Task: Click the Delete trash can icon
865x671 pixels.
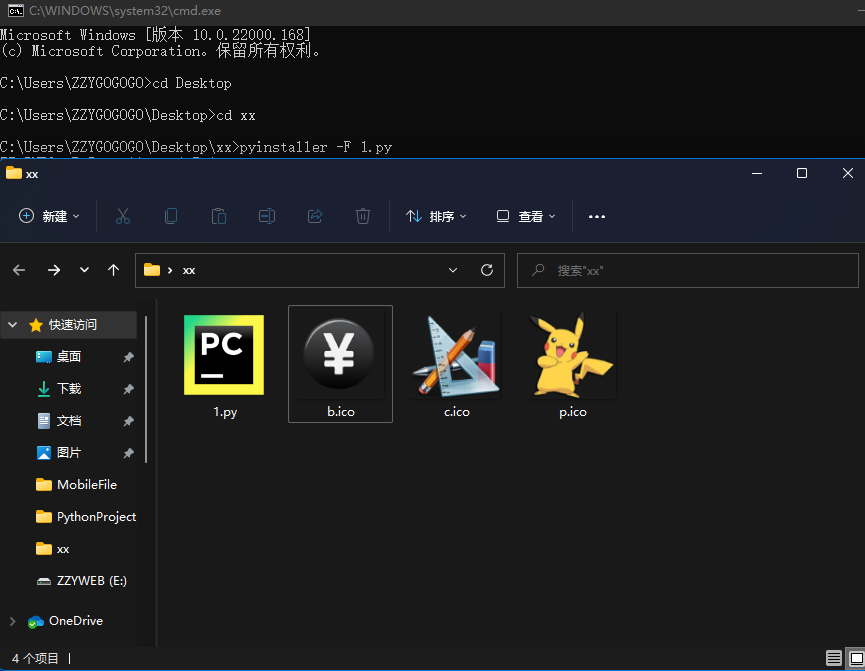Action: [x=362, y=216]
